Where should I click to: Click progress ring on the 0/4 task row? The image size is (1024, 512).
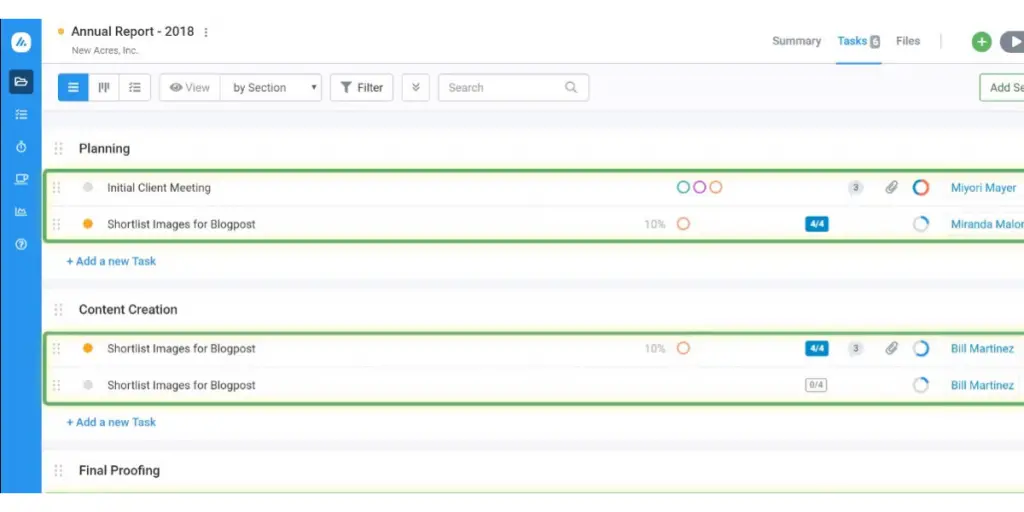tap(921, 385)
